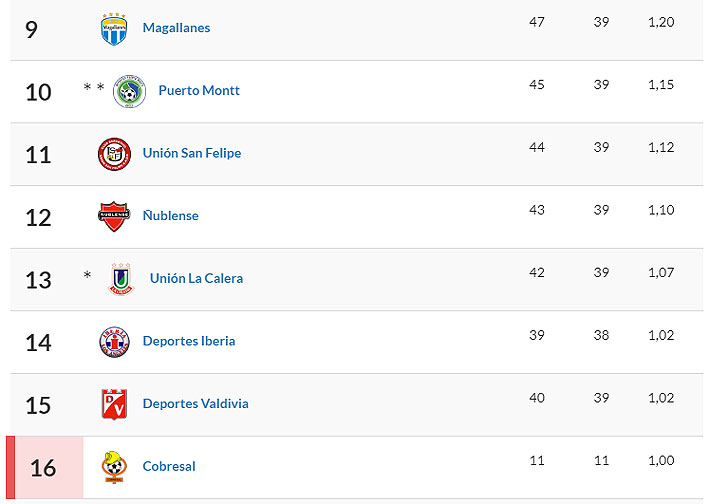Click the Unión La Calera crest
The image size is (710, 504).
[121, 278]
